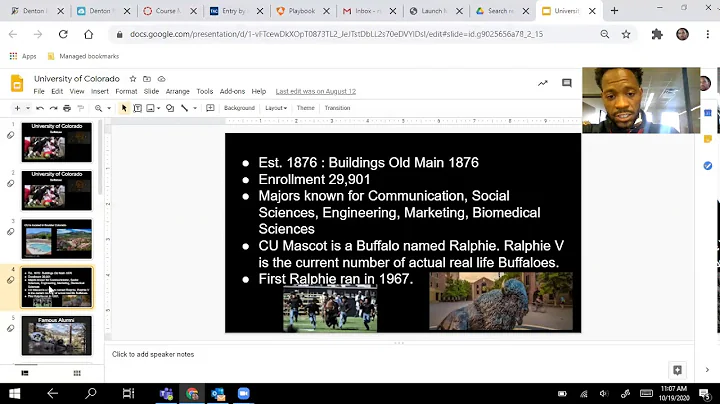Select the Text box tool
This screenshot has height=404, width=720.
click(x=137, y=108)
